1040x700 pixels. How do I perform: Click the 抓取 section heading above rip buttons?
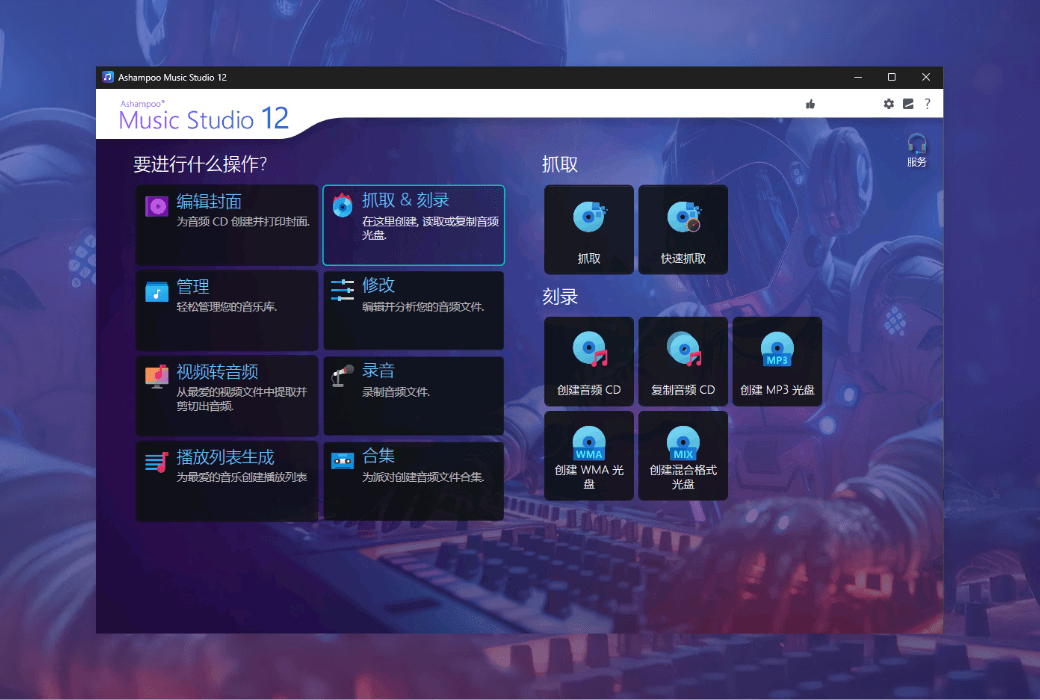click(x=560, y=164)
